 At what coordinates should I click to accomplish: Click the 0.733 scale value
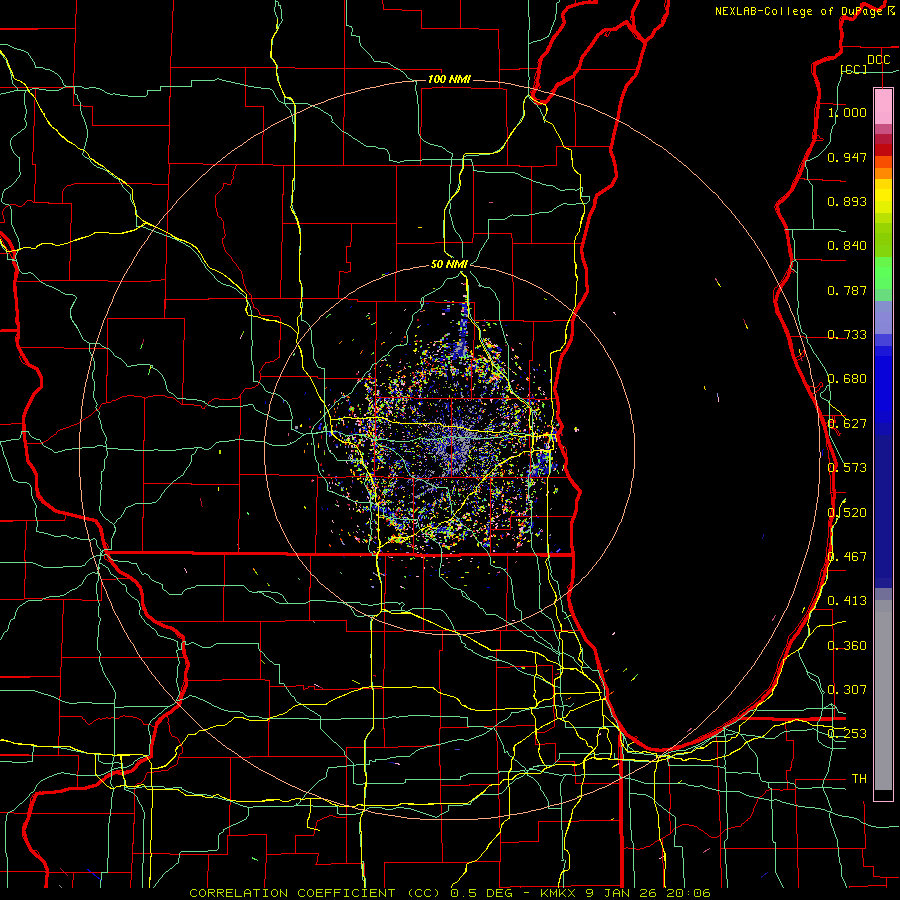point(847,335)
